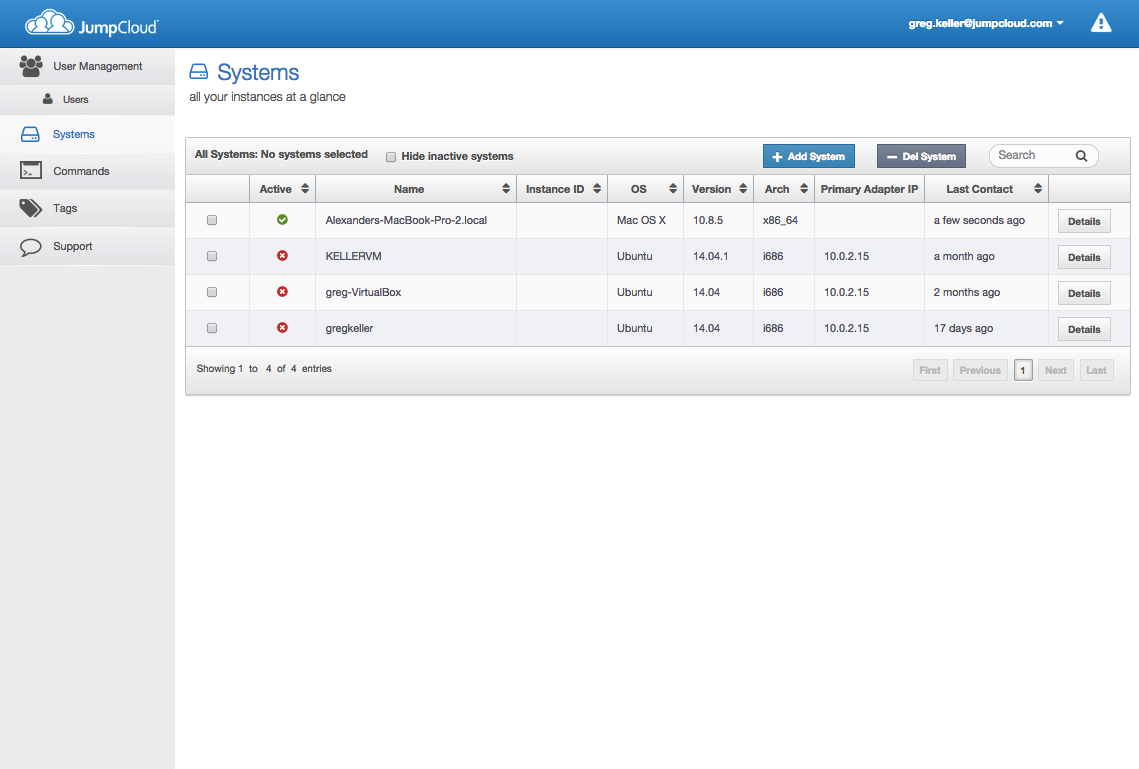Click the Add System button

coord(808,156)
